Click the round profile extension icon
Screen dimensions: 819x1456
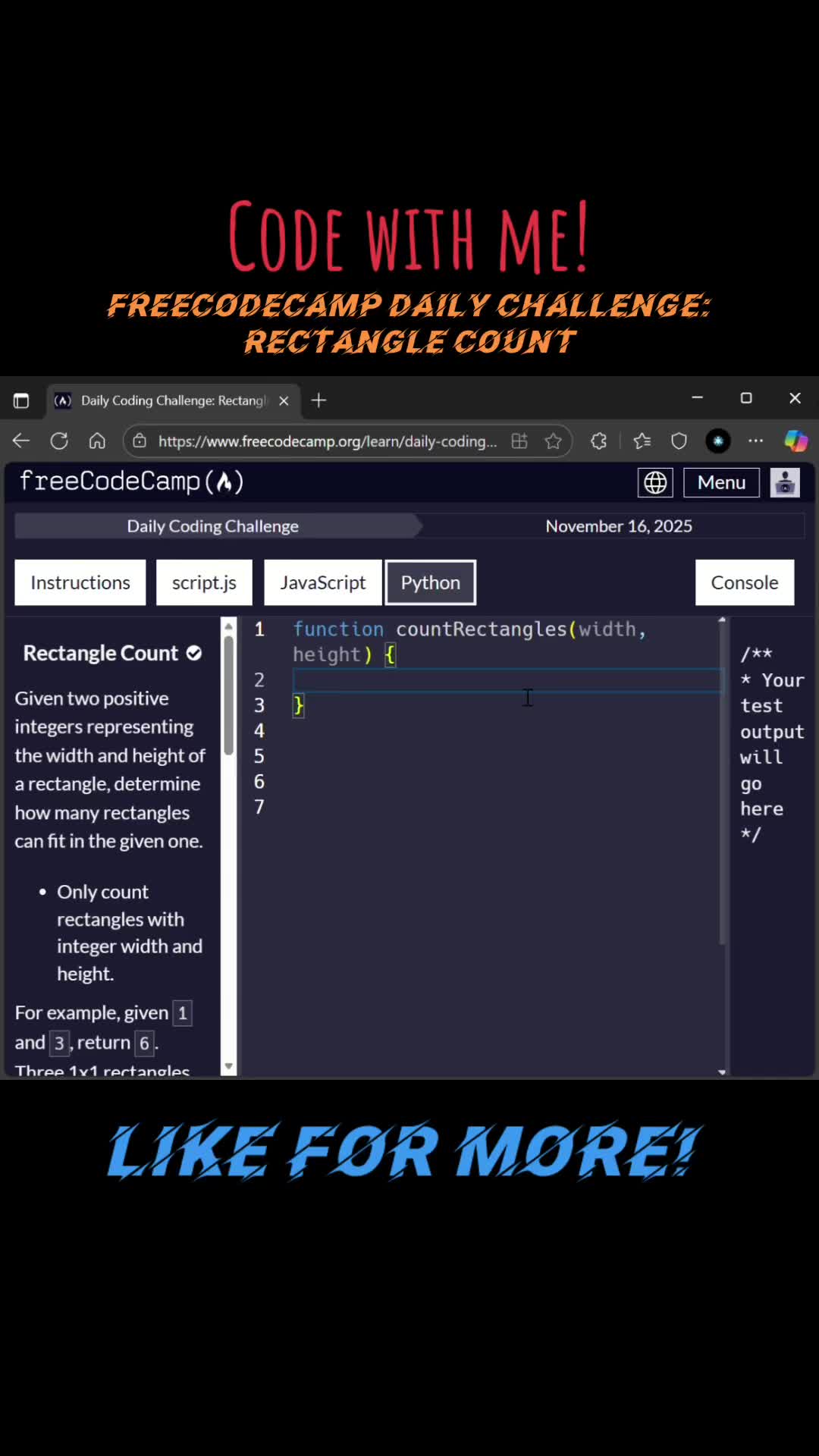718,441
